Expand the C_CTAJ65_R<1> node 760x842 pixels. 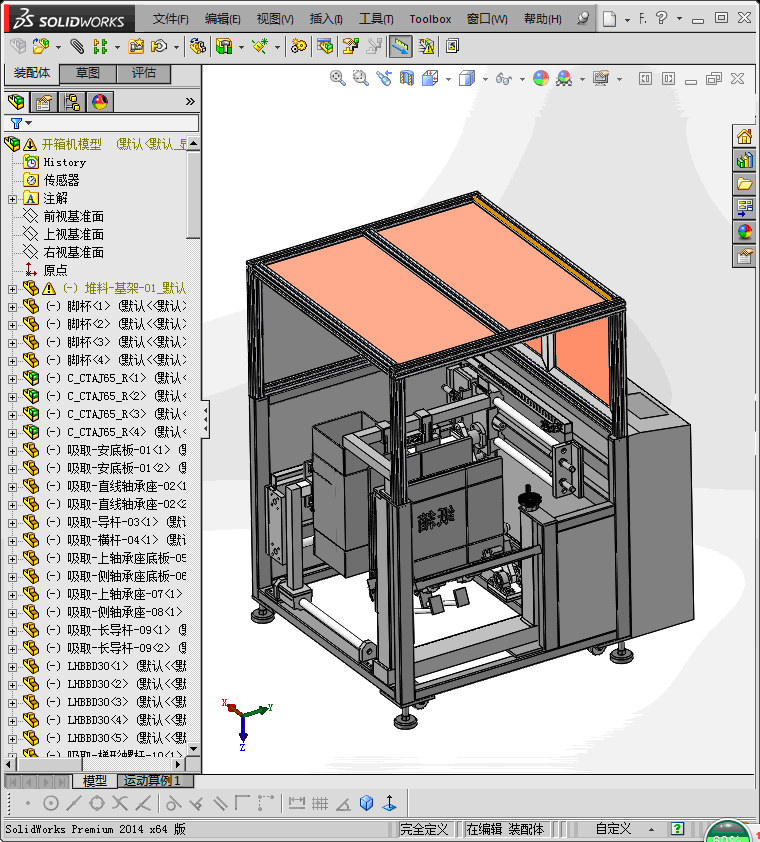click(x=12, y=379)
